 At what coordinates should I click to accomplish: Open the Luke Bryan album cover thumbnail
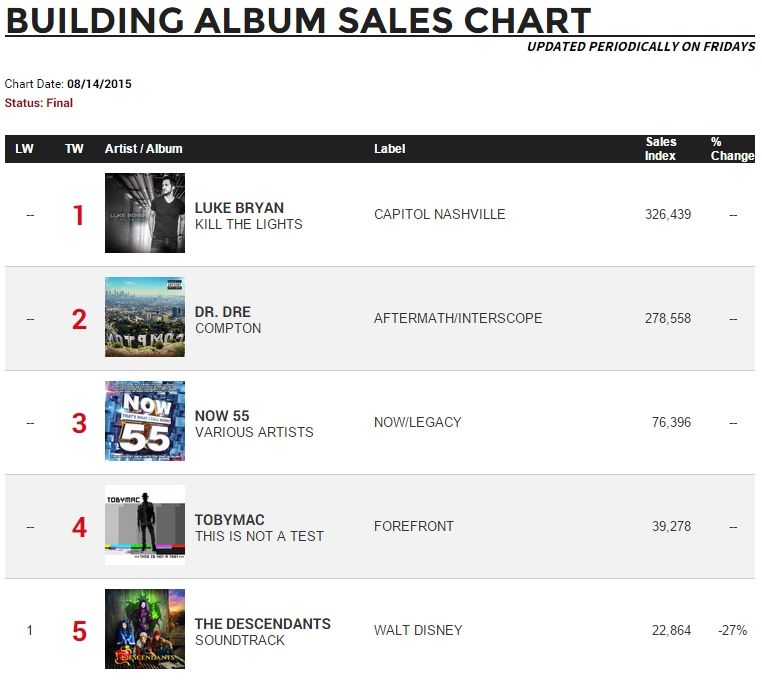pos(145,213)
